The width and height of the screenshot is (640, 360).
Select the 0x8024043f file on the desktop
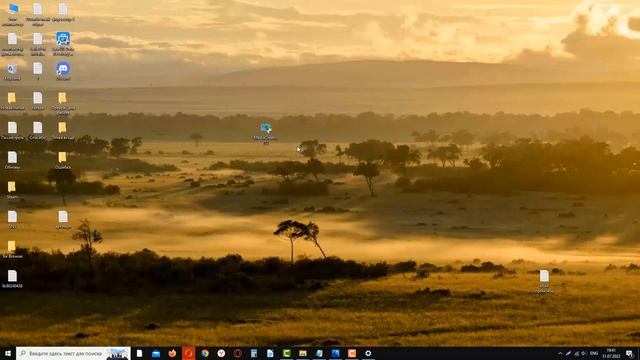pos(12,279)
